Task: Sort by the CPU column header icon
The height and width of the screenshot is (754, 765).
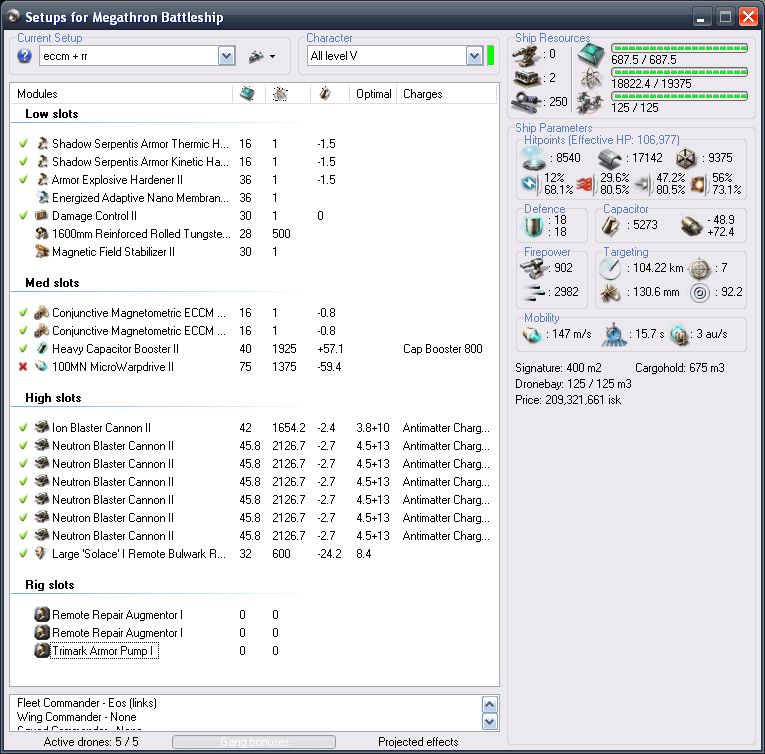Action: [x=247, y=93]
